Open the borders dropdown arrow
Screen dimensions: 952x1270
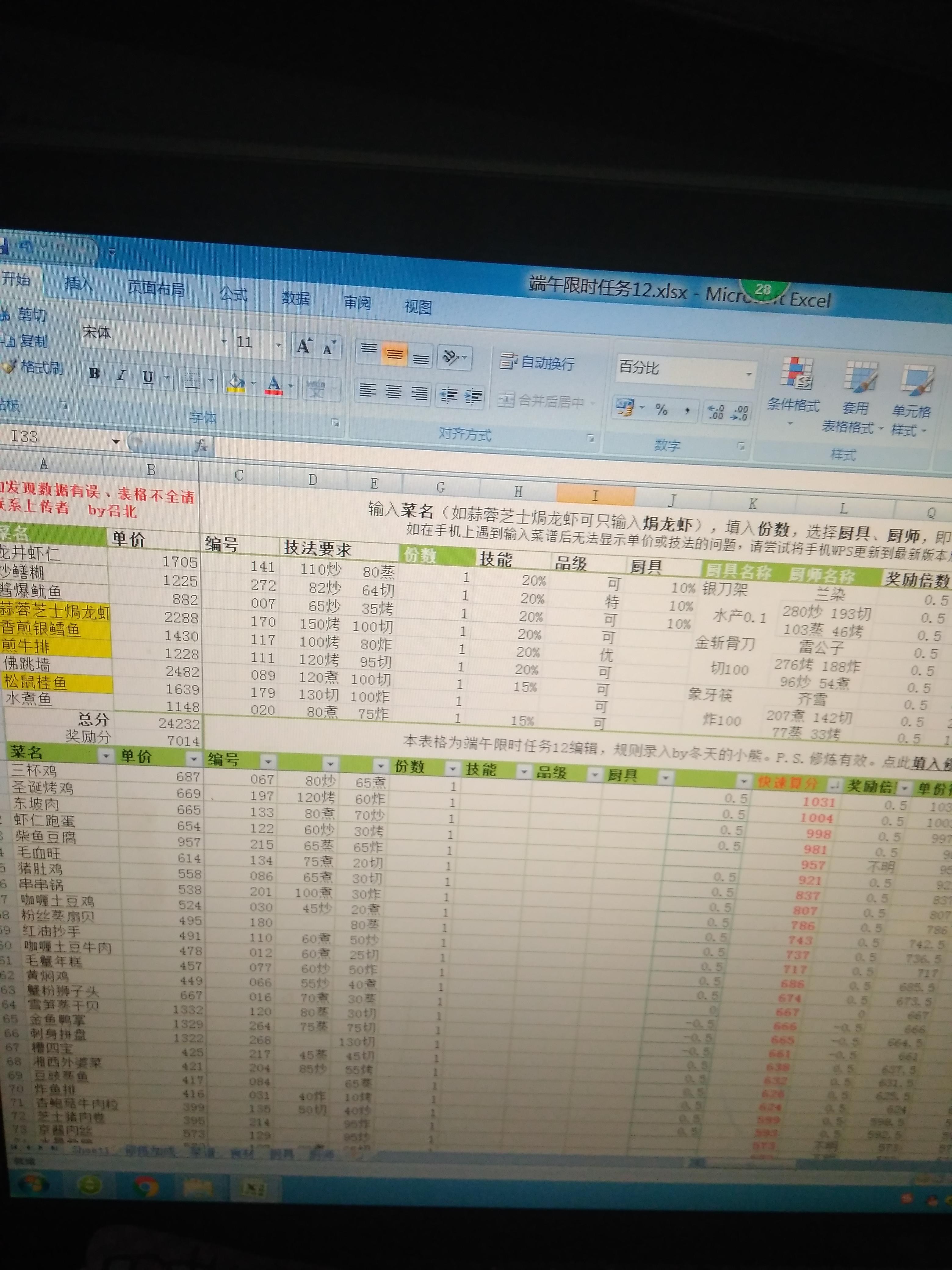point(211,381)
